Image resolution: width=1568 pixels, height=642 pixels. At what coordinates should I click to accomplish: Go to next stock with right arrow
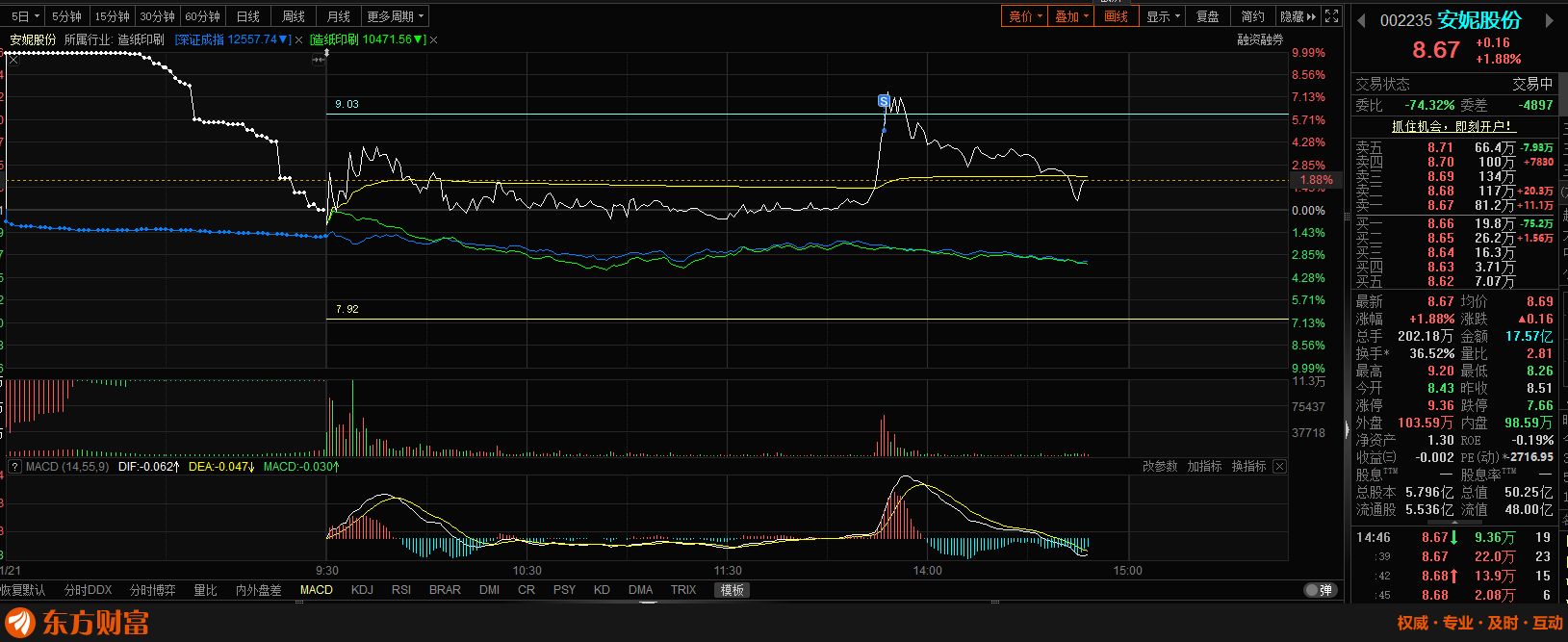pyautogui.click(x=1550, y=20)
